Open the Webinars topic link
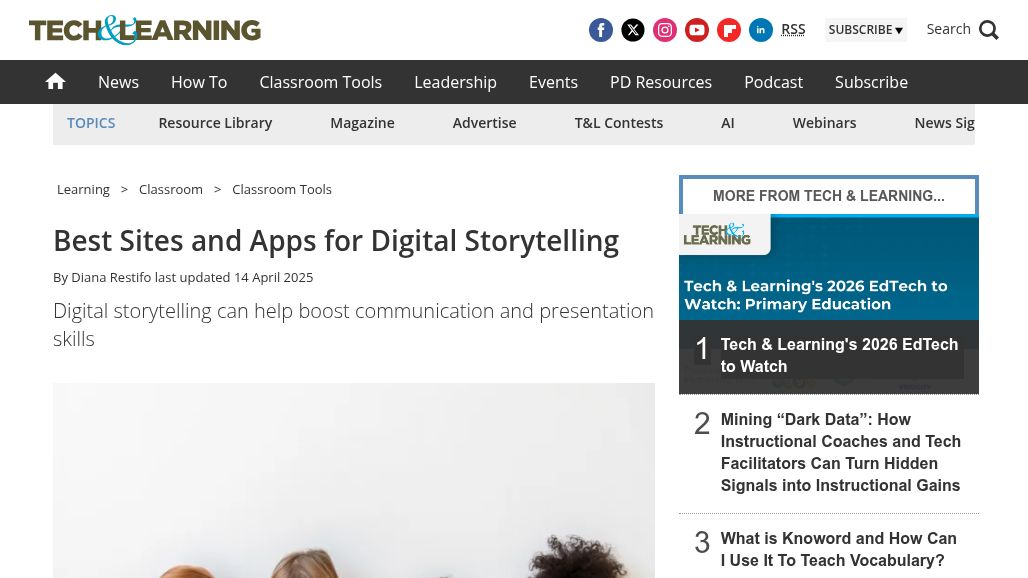 pyautogui.click(x=824, y=123)
